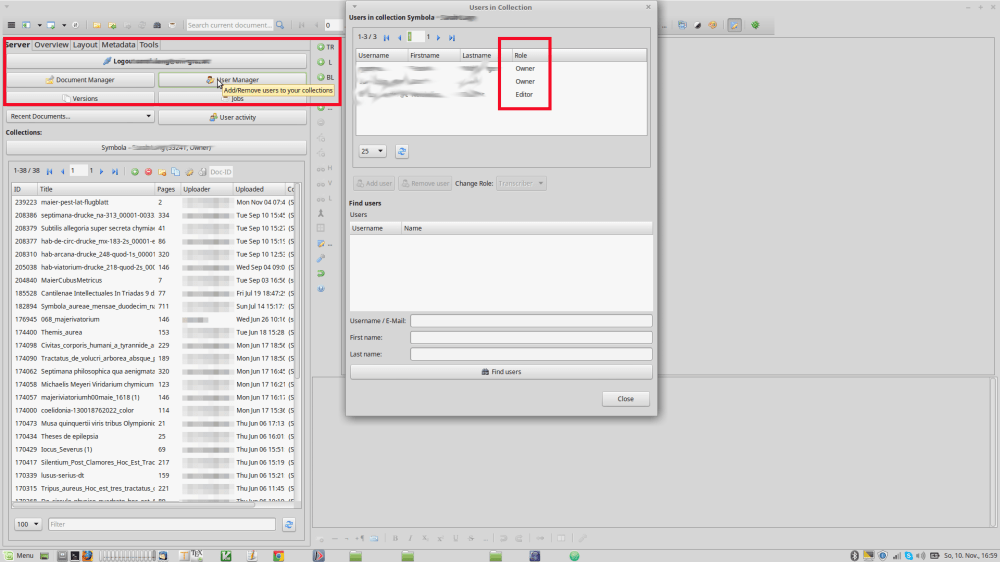Click the palette icon in the top toolbar

coord(713,25)
